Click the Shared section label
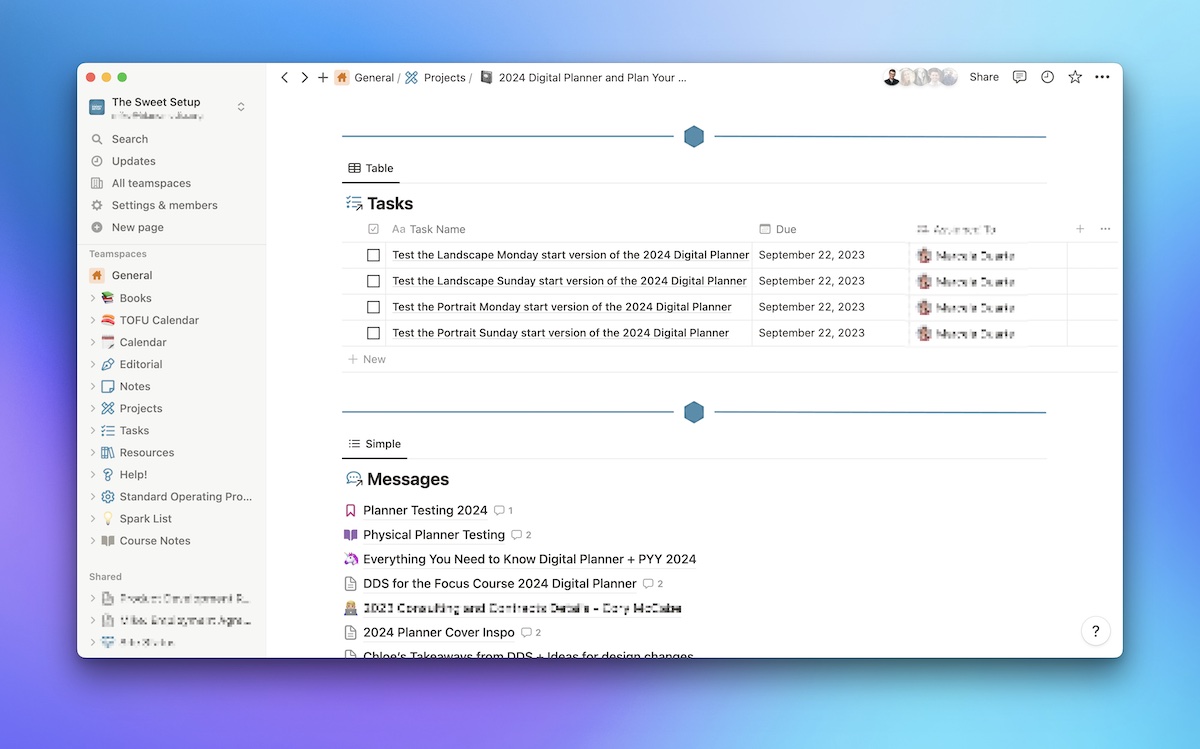Image resolution: width=1200 pixels, height=749 pixels. [x=105, y=577]
